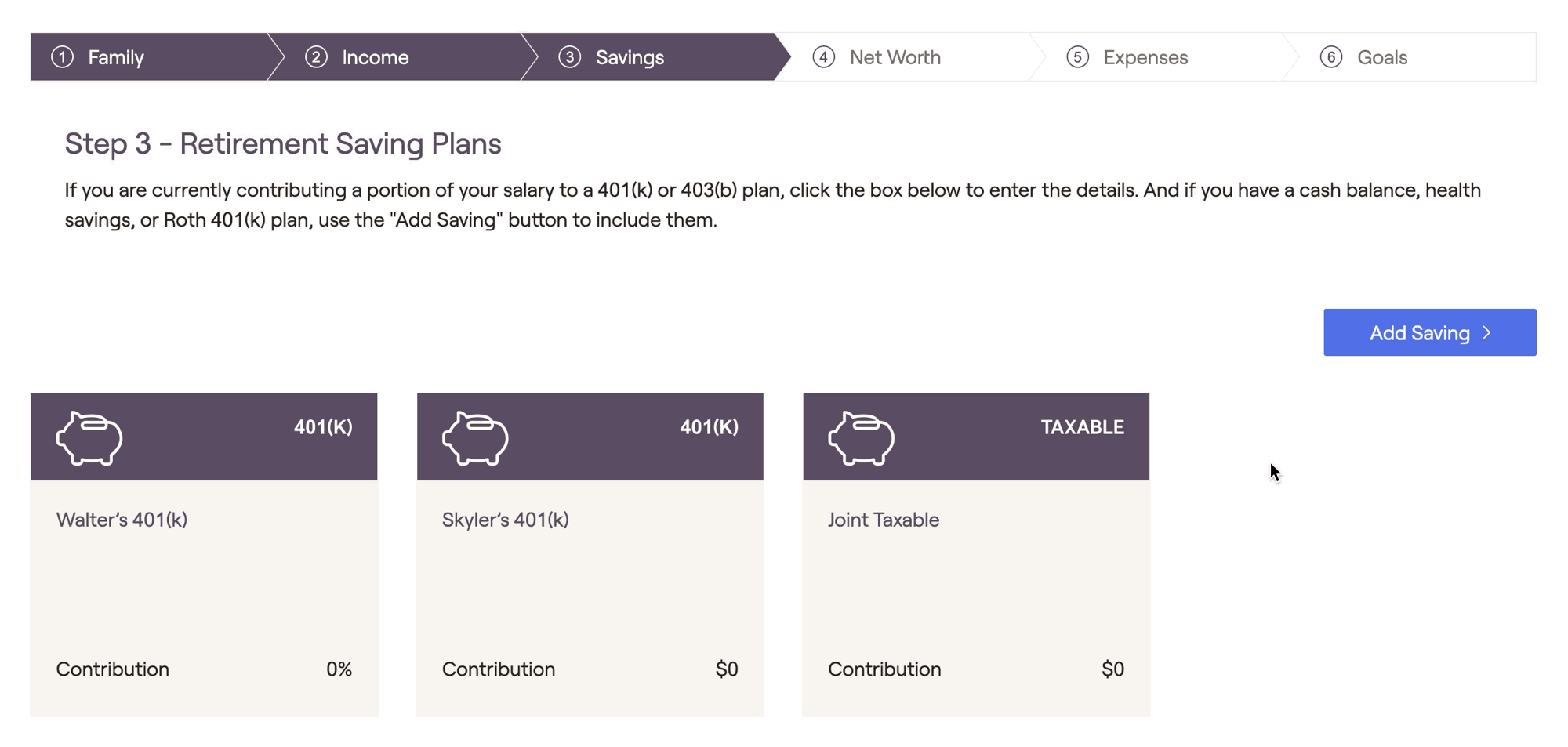
Task: Click the circled number 1 Family step icon
Action: click(63, 57)
